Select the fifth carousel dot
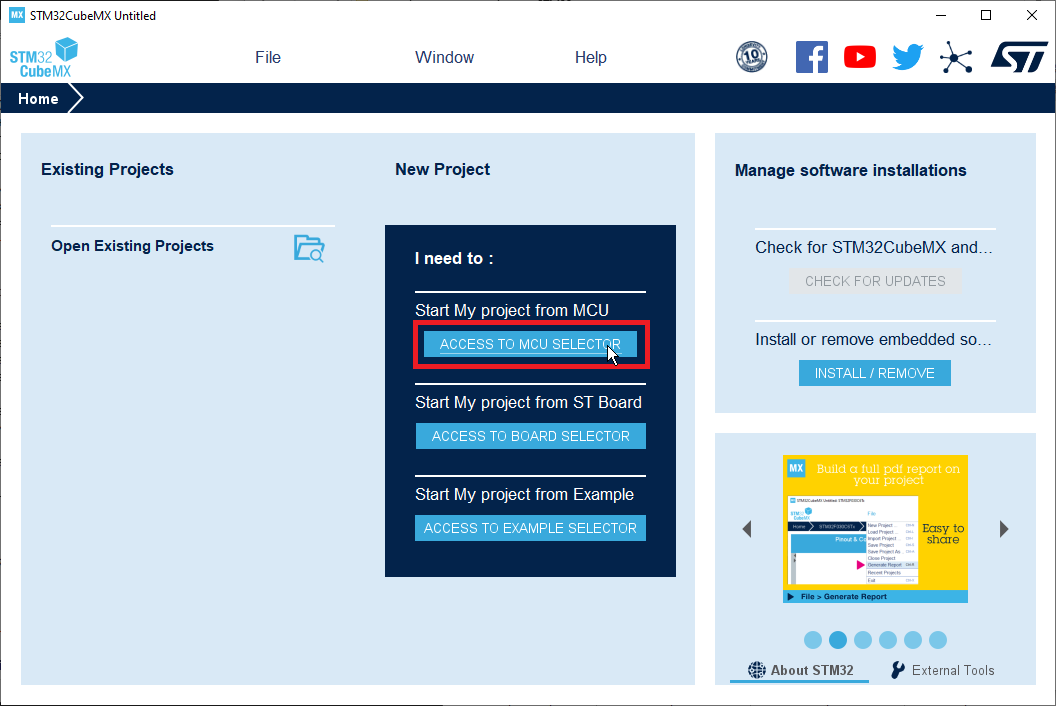The width and height of the screenshot is (1056, 706). tap(913, 639)
